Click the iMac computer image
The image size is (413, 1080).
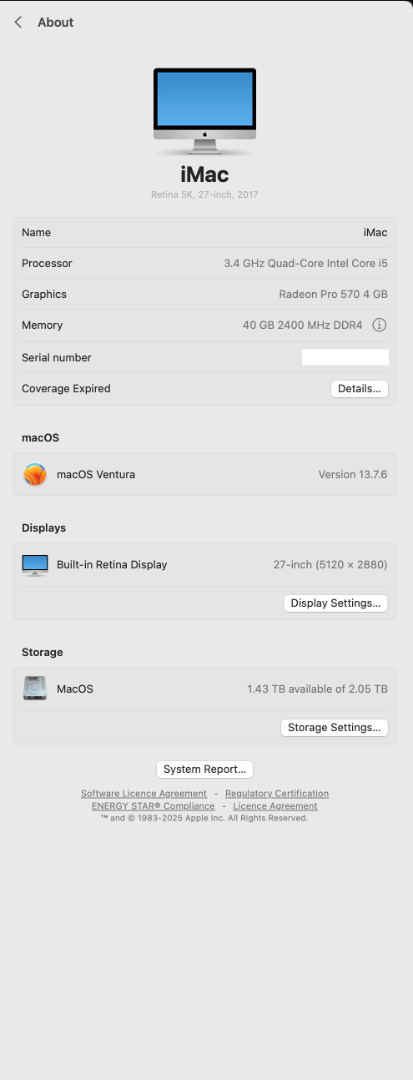(x=204, y=111)
